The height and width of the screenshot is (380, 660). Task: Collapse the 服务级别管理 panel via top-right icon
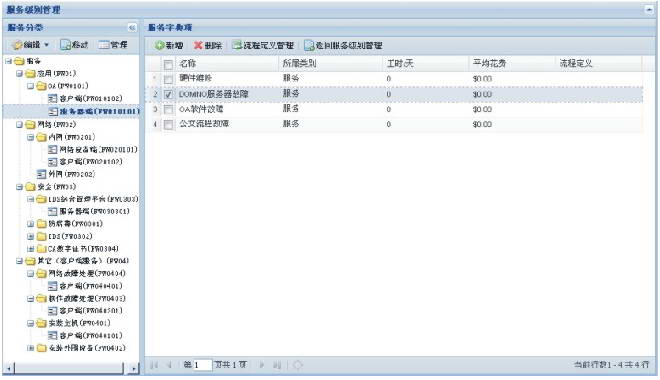pos(649,9)
